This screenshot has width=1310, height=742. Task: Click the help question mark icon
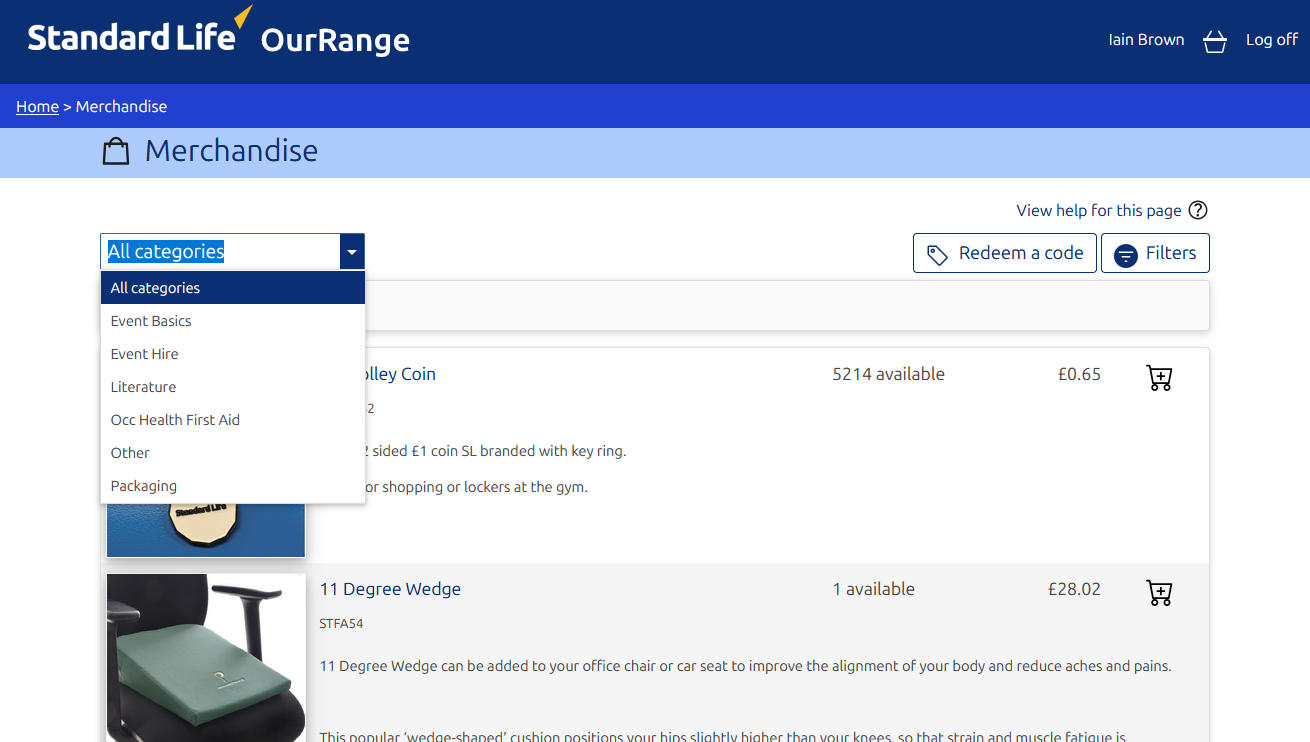pos(1197,210)
